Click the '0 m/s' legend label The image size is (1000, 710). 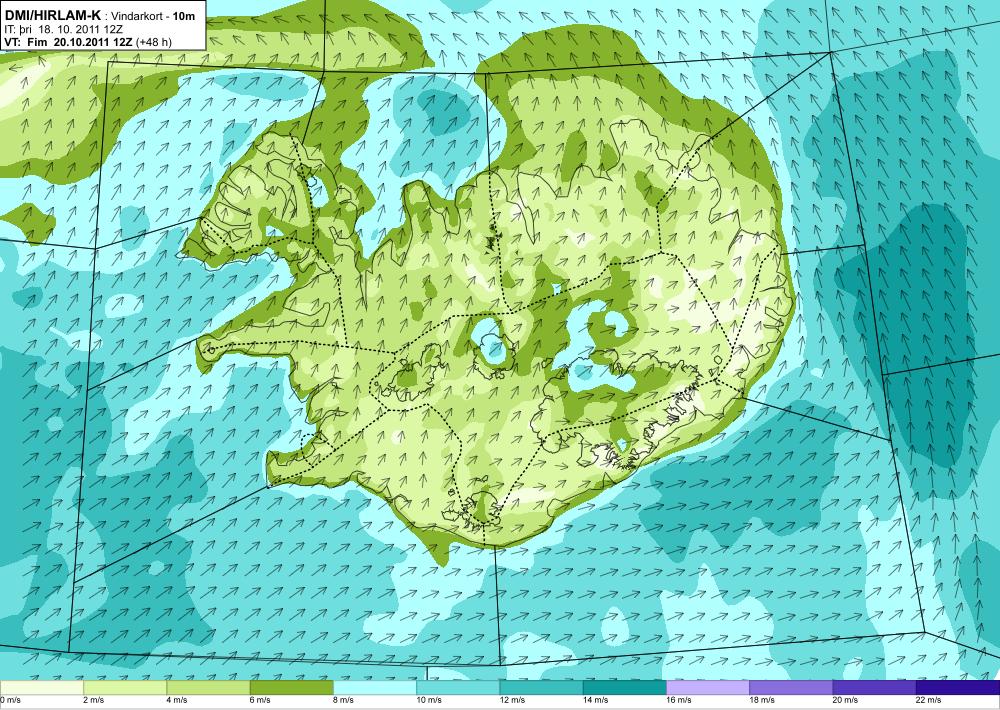10,700
